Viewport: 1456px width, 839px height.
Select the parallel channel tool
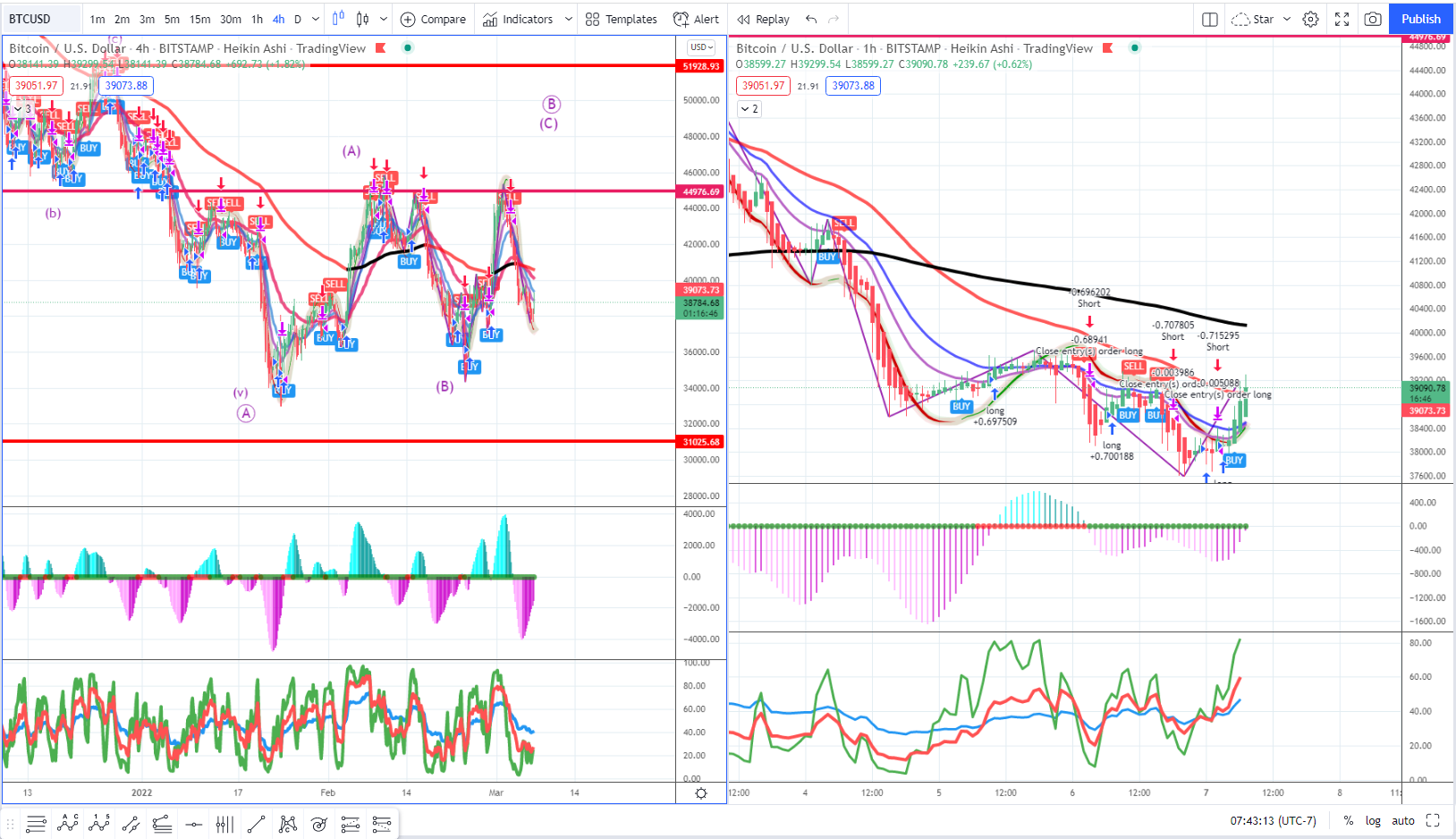pyautogui.click(x=131, y=824)
